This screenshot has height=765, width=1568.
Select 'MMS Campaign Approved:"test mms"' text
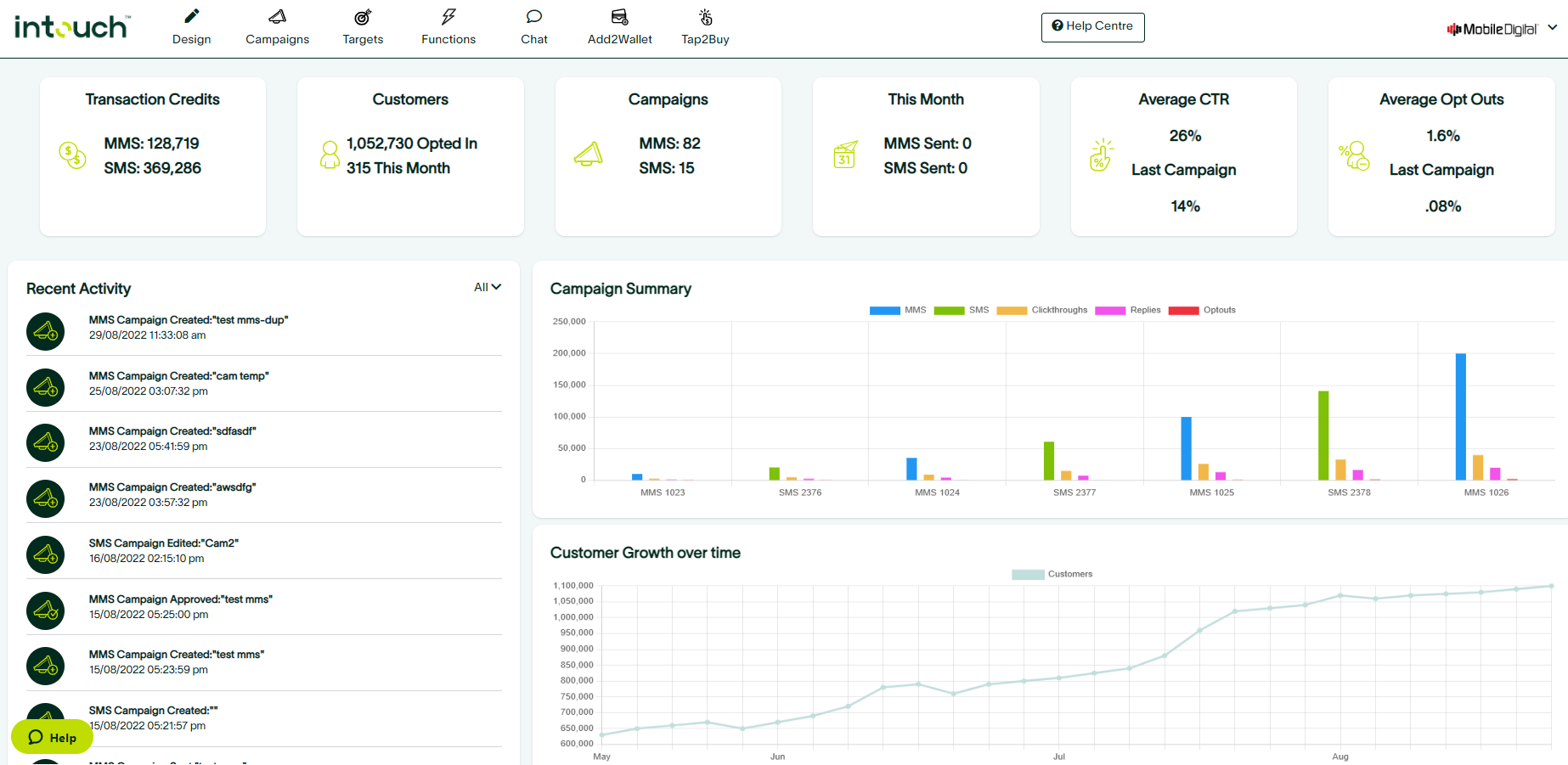click(181, 599)
